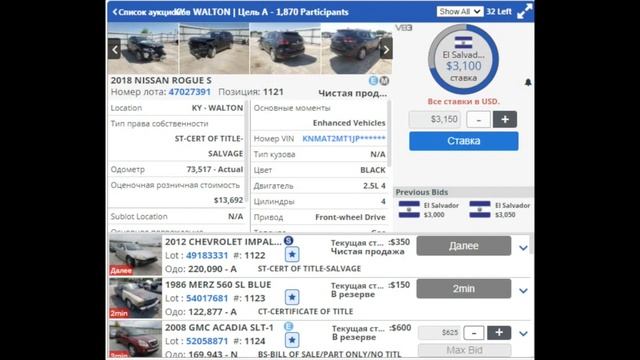Screen dimensions: 640x360
Task: Expand the GMC Acadia row chevron
Action: (x=523, y=333)
